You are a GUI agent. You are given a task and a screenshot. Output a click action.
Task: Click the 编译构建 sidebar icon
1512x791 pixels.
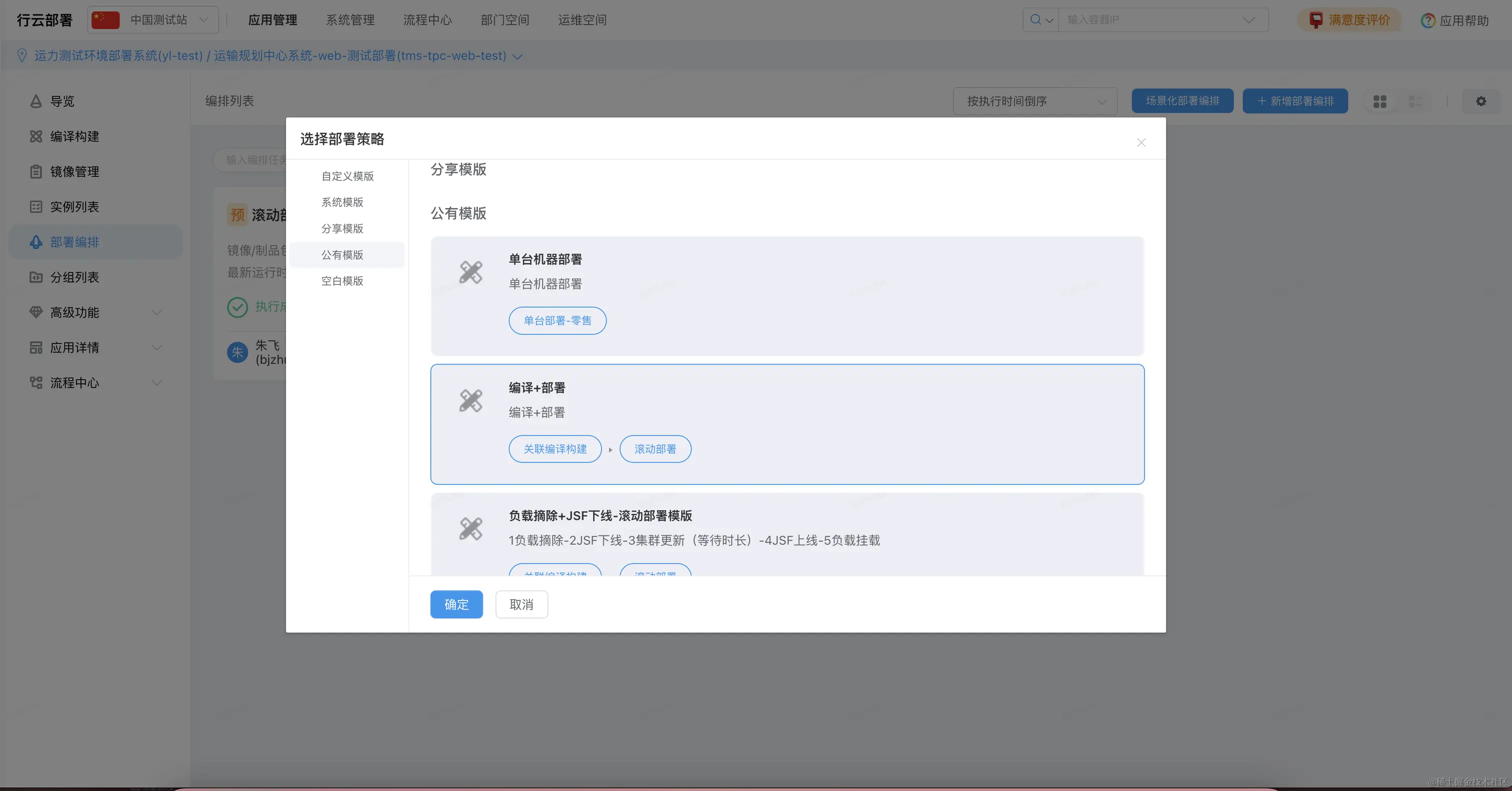36,136
